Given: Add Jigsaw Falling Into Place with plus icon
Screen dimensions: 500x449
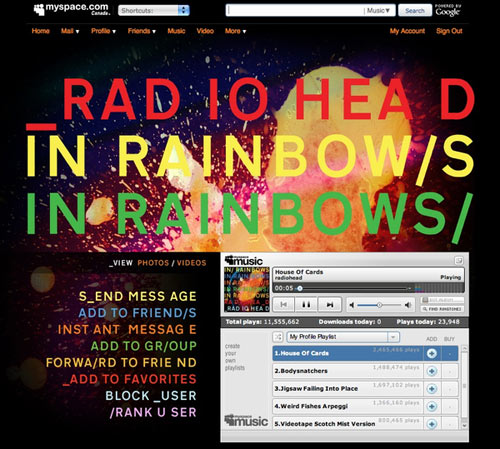Looking at the screenshot, I should (x=432, y=389).
